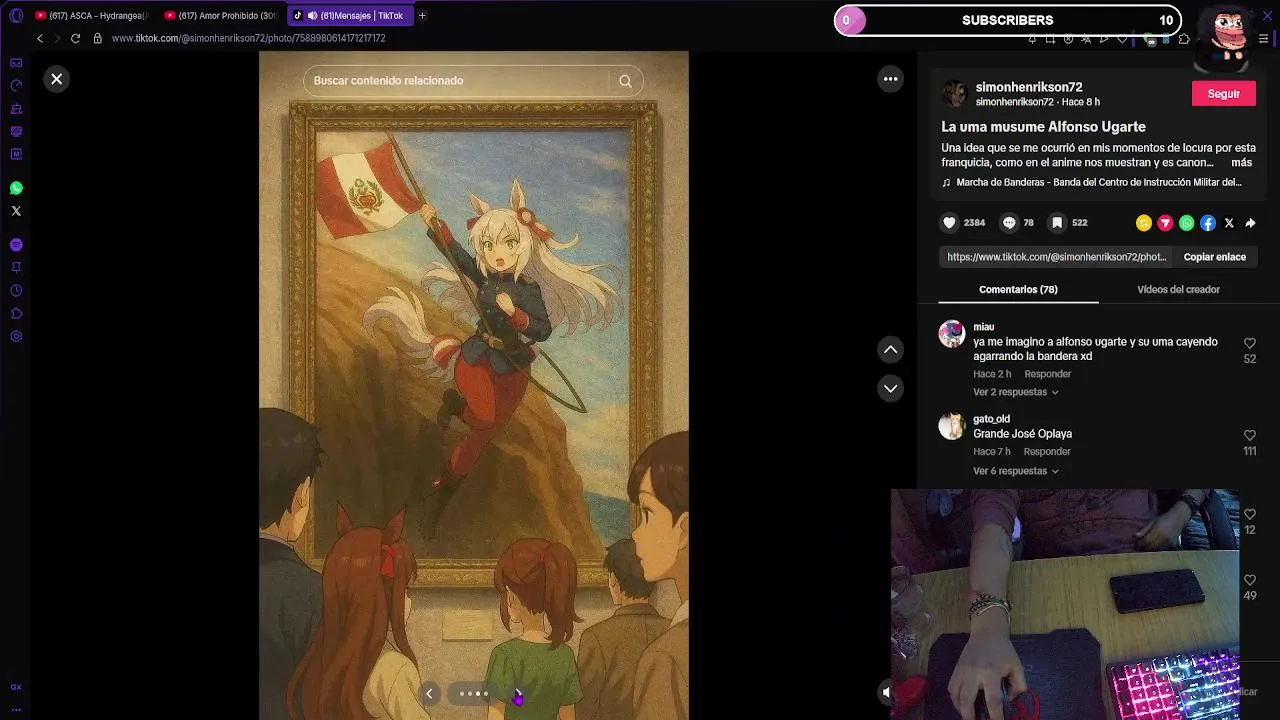The image size is (1280, 720).
Task: Like miau's comment heart
Action: [1250, 343]
